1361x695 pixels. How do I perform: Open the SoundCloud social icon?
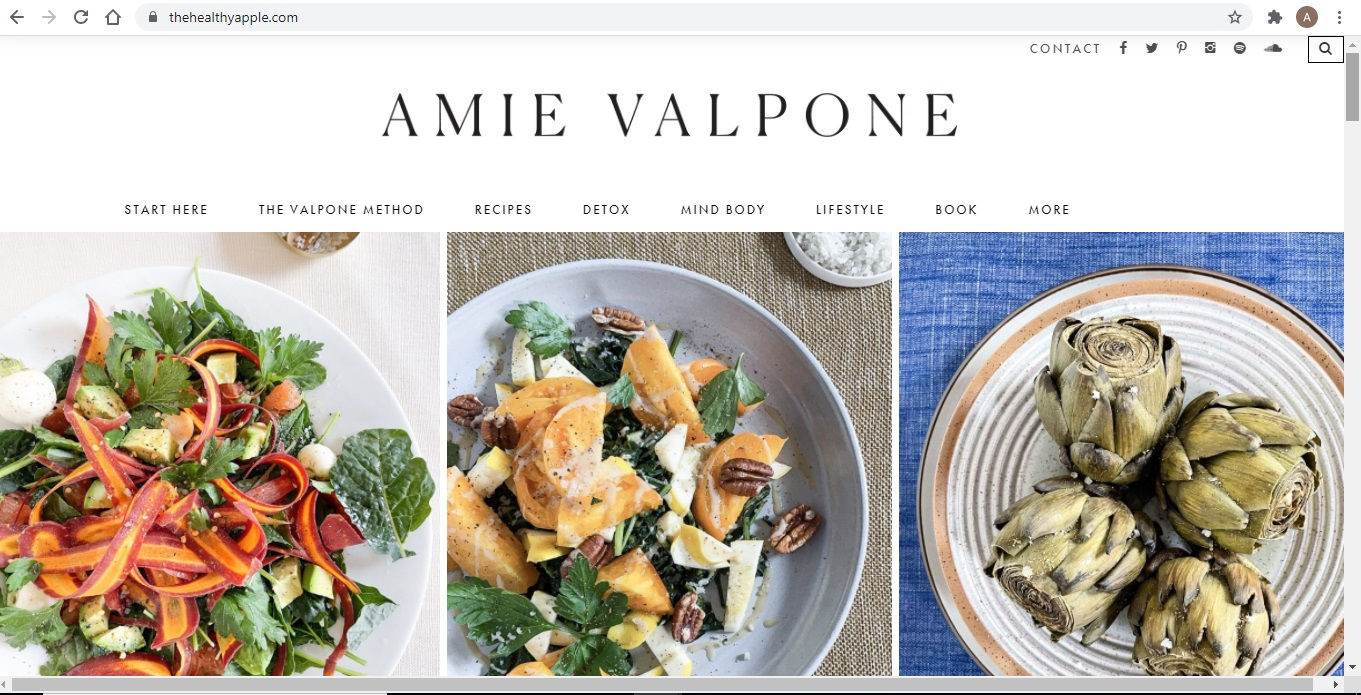[x=1272, y=48]
